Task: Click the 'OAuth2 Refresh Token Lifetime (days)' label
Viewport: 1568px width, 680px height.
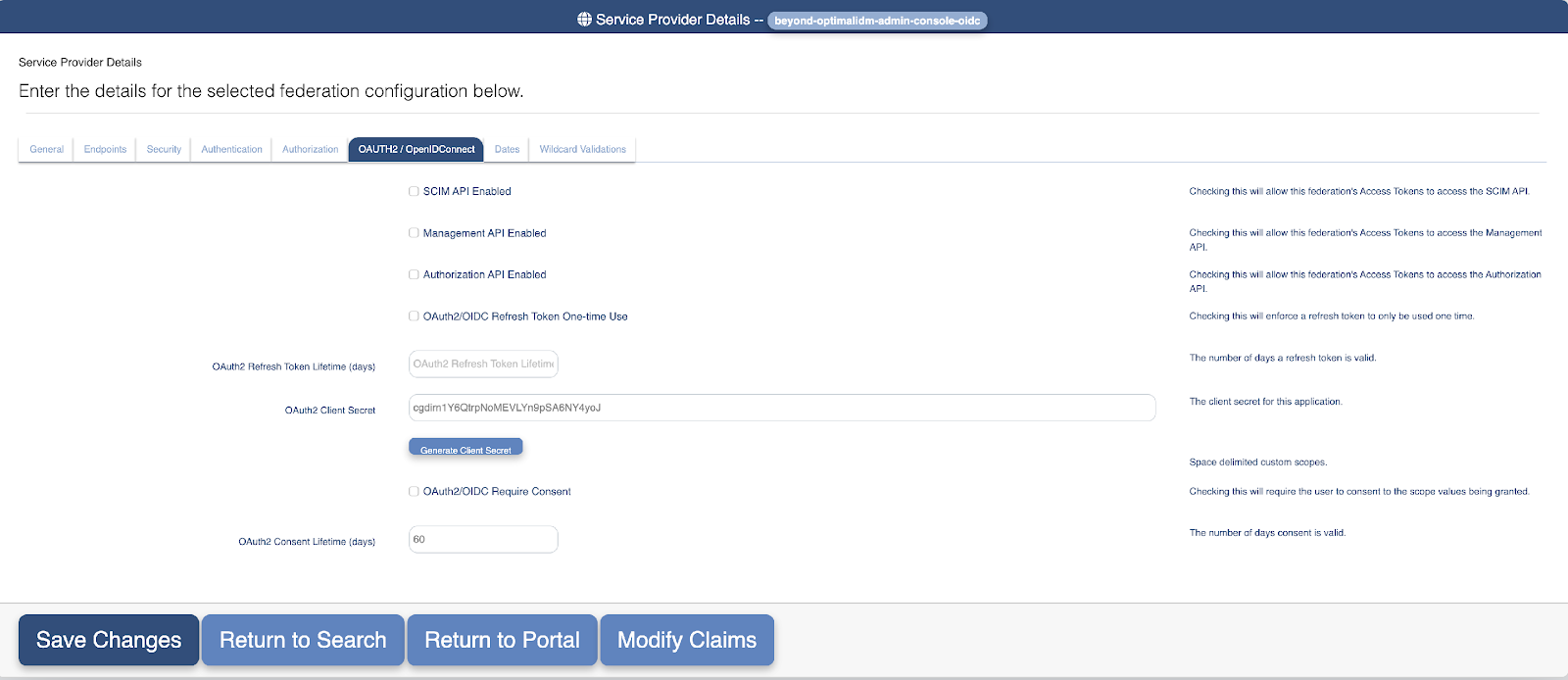Action: coord(294,366)
